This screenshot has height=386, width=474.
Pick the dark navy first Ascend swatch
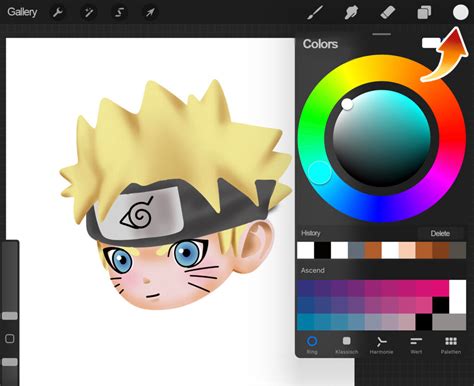point(305,288)
